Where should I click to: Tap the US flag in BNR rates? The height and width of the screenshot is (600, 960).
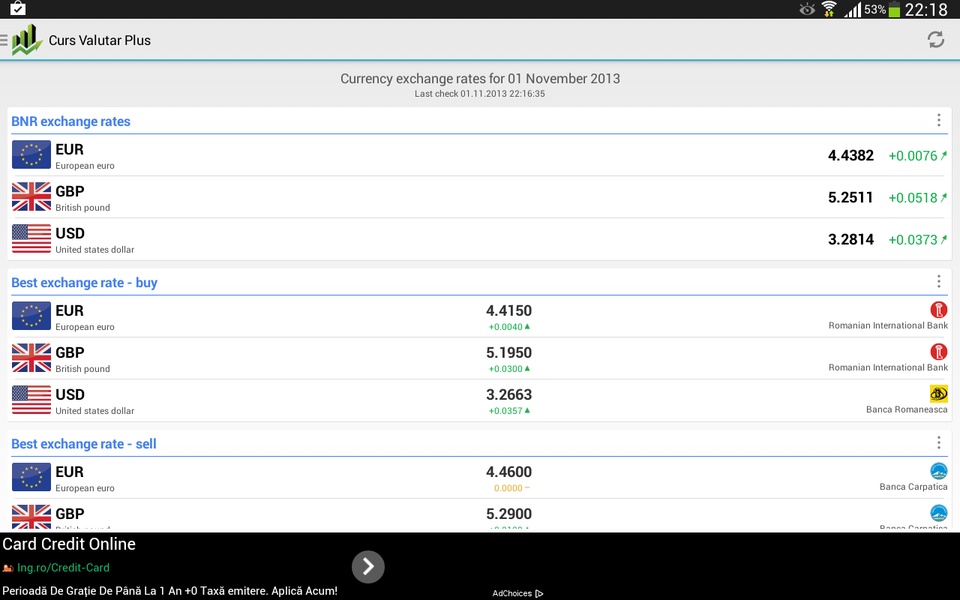[x=31, y=239]
